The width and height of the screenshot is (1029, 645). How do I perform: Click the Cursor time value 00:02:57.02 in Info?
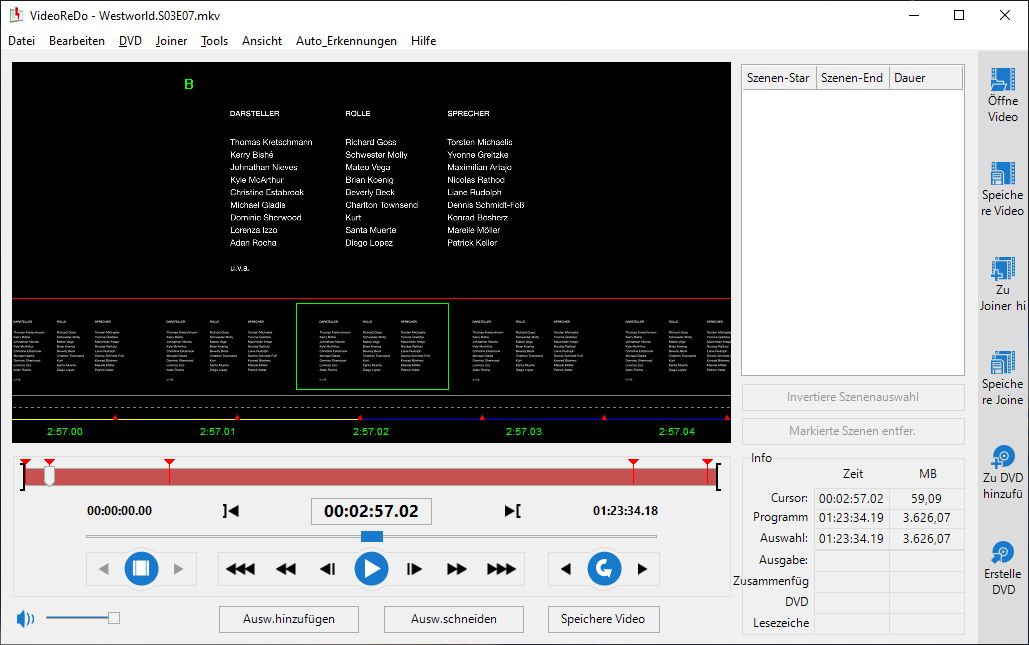coord(851,499)
